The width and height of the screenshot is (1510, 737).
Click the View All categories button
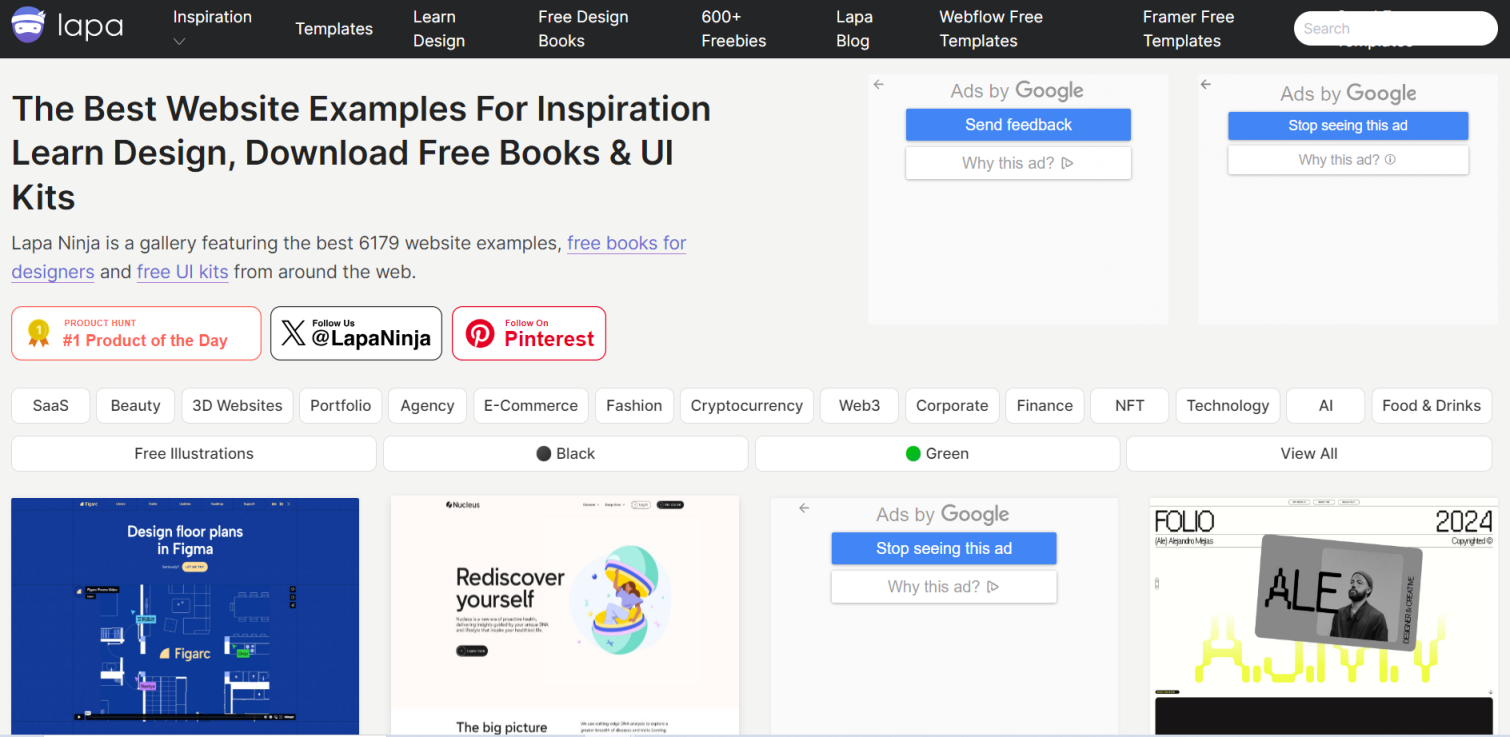(1309, 454)
